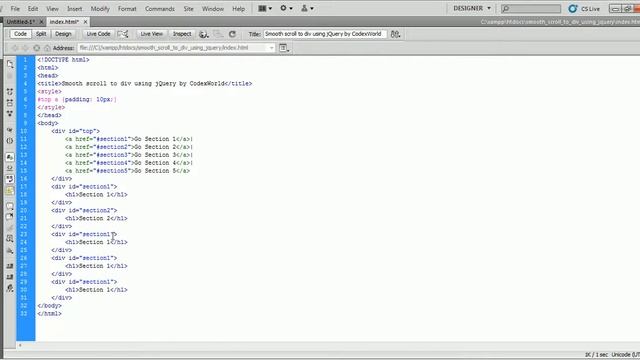Edit the document Title field
Viewport: 640px width, 360px height.
(324, 34)
